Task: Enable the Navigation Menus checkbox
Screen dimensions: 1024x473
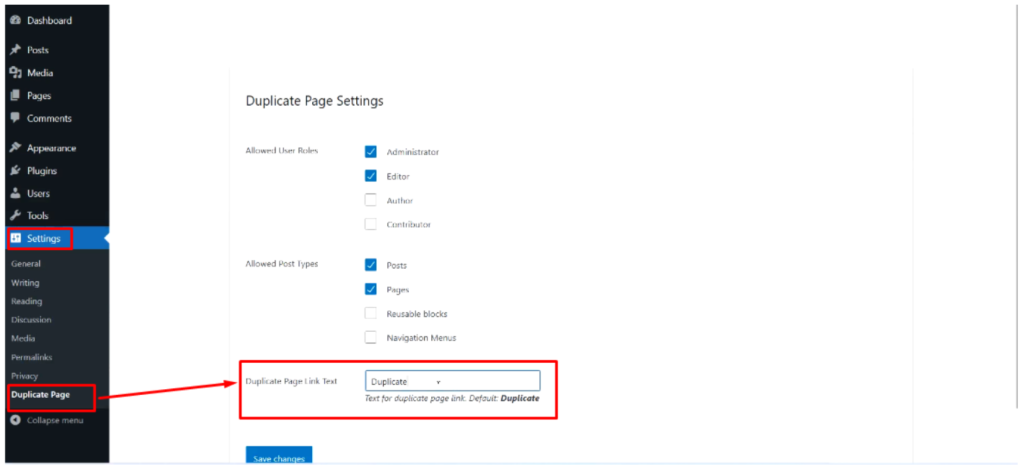Action: 371,337
